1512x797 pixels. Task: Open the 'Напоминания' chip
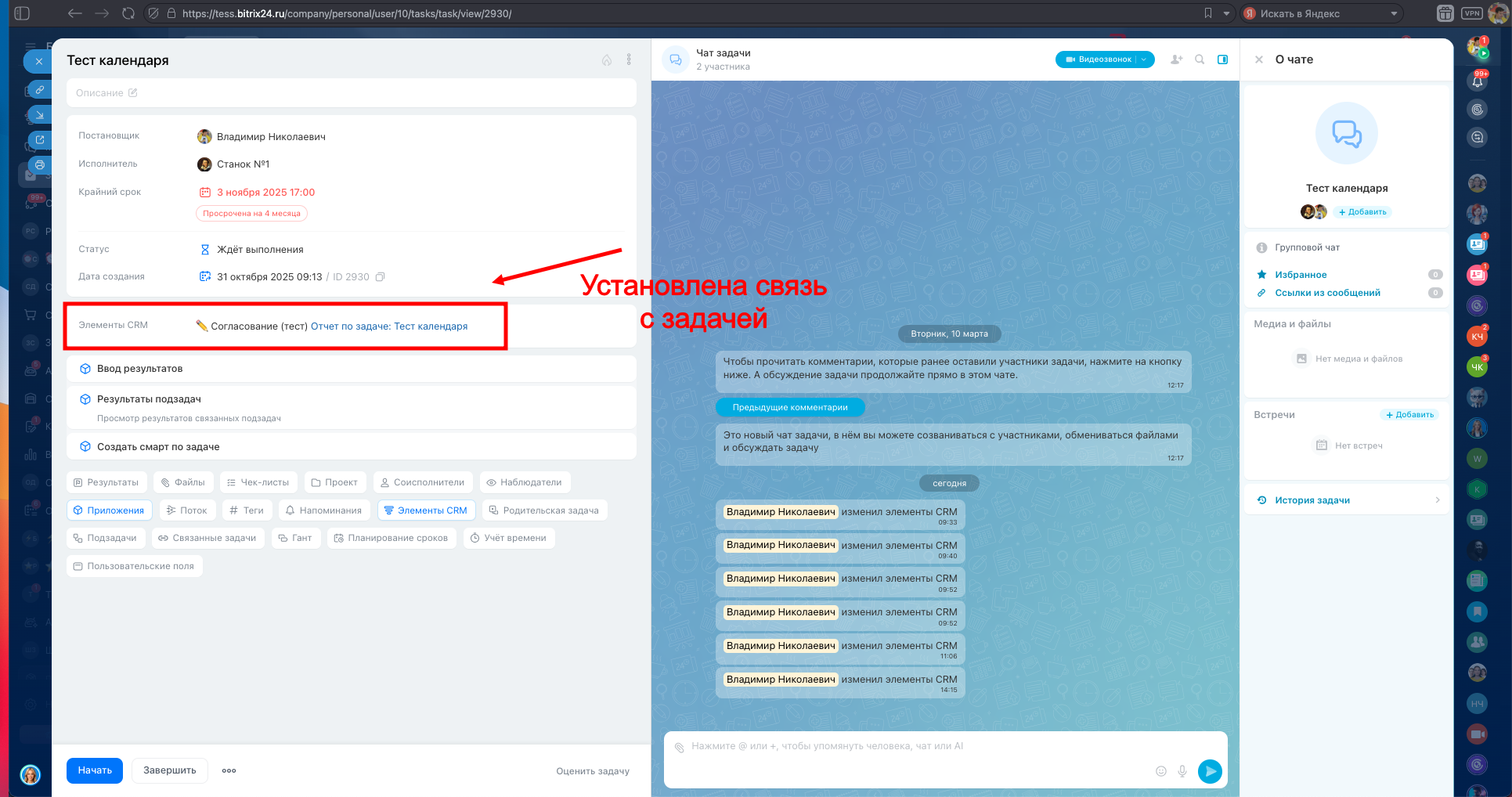324,510
